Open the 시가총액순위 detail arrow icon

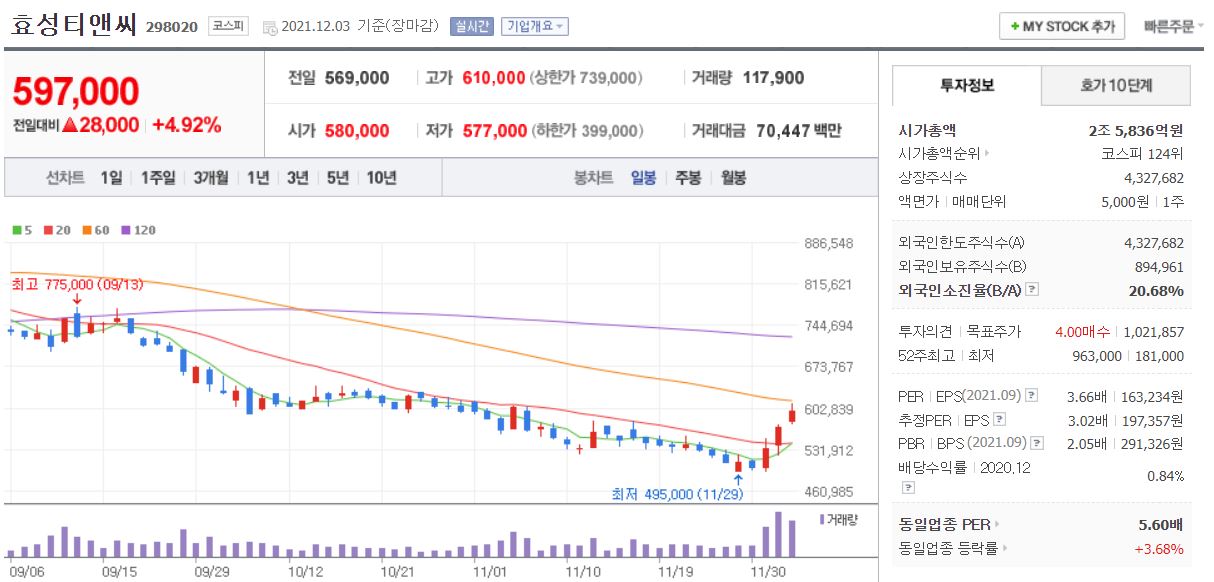(986, 153)
